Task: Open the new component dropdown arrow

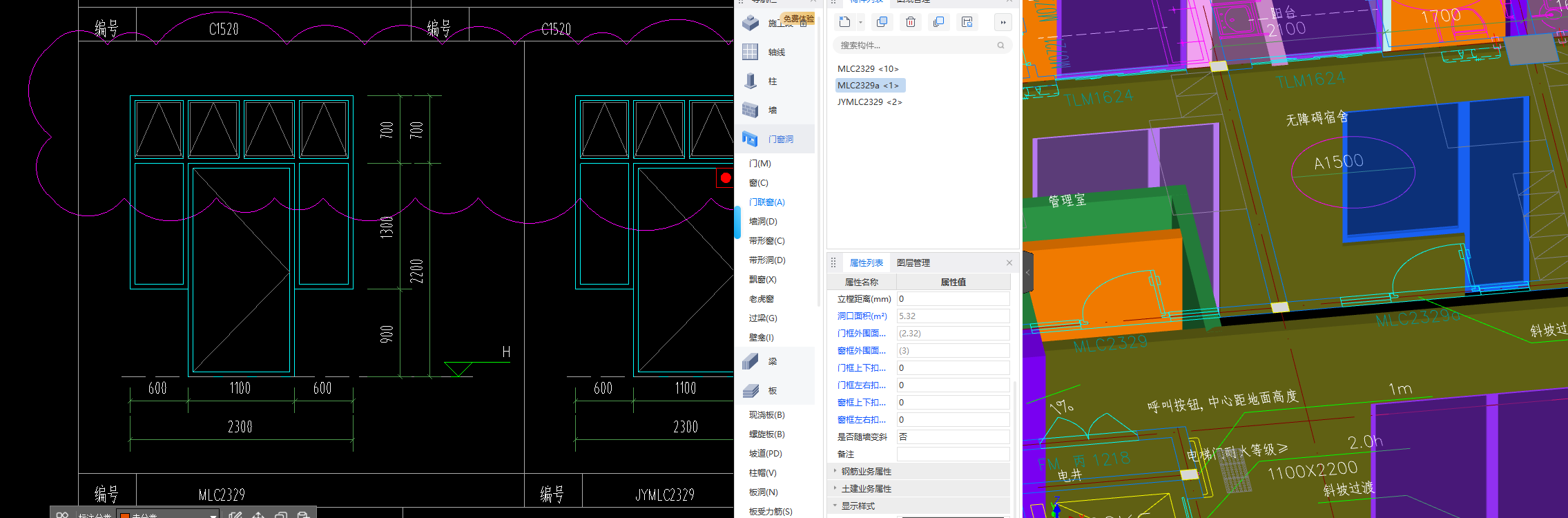Action: [860, 22]
